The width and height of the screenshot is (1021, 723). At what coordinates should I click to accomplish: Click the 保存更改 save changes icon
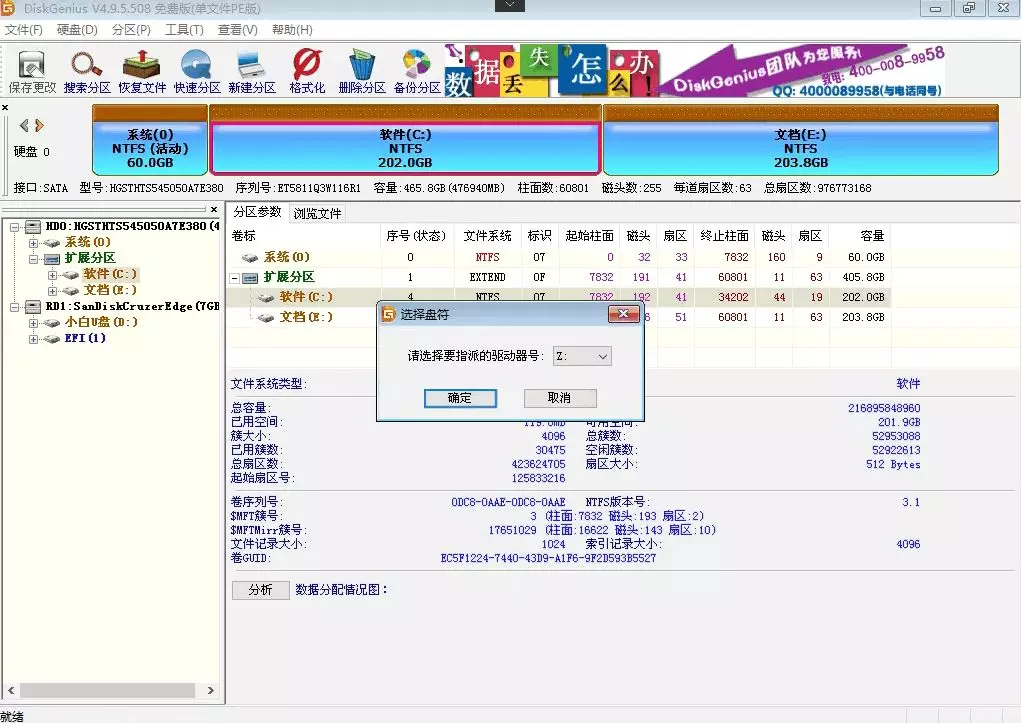pos(32,71)
